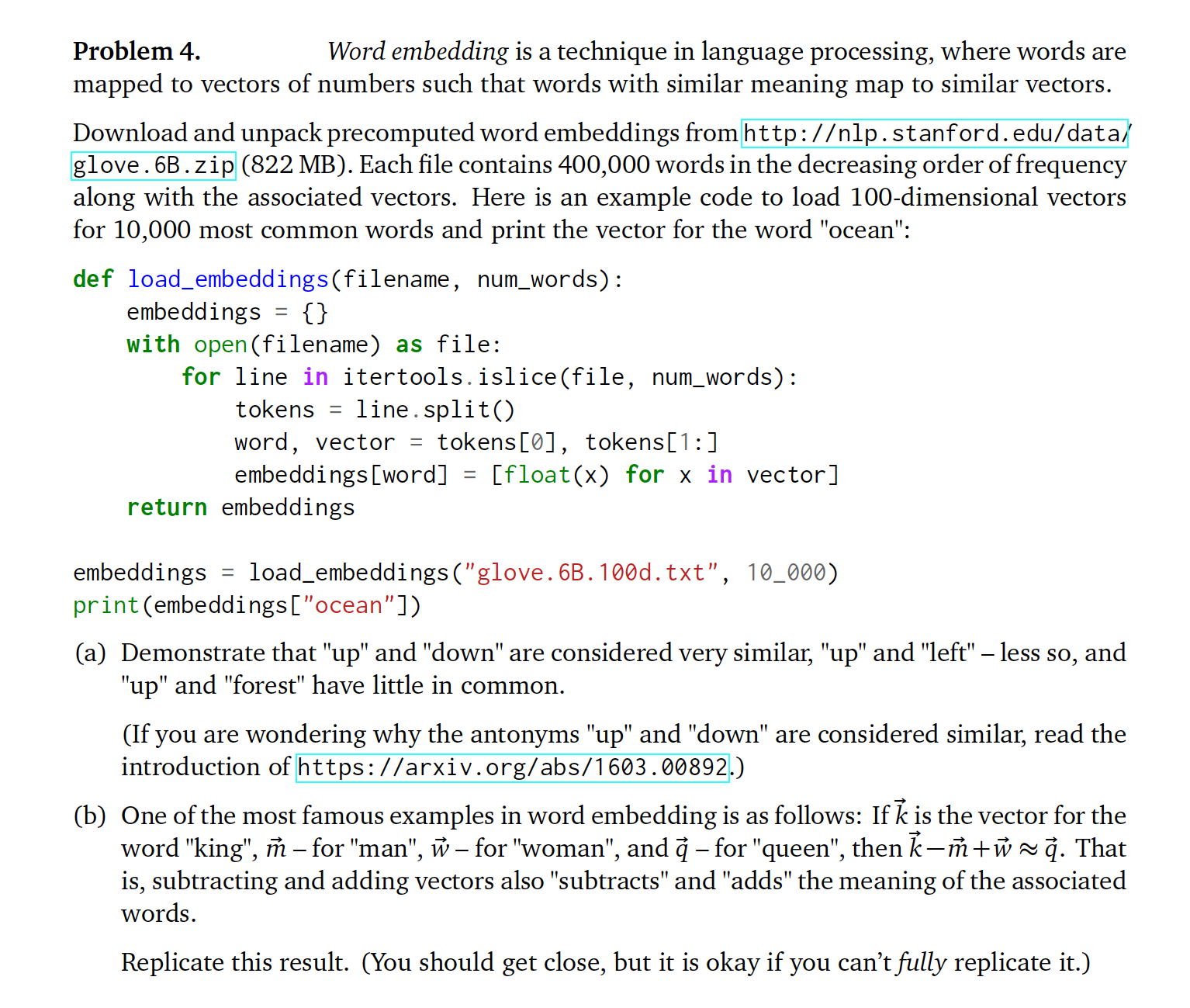
Task: Click the string "ocean" in the print statement
Action: pyautogui.click(x=351, y=604)
